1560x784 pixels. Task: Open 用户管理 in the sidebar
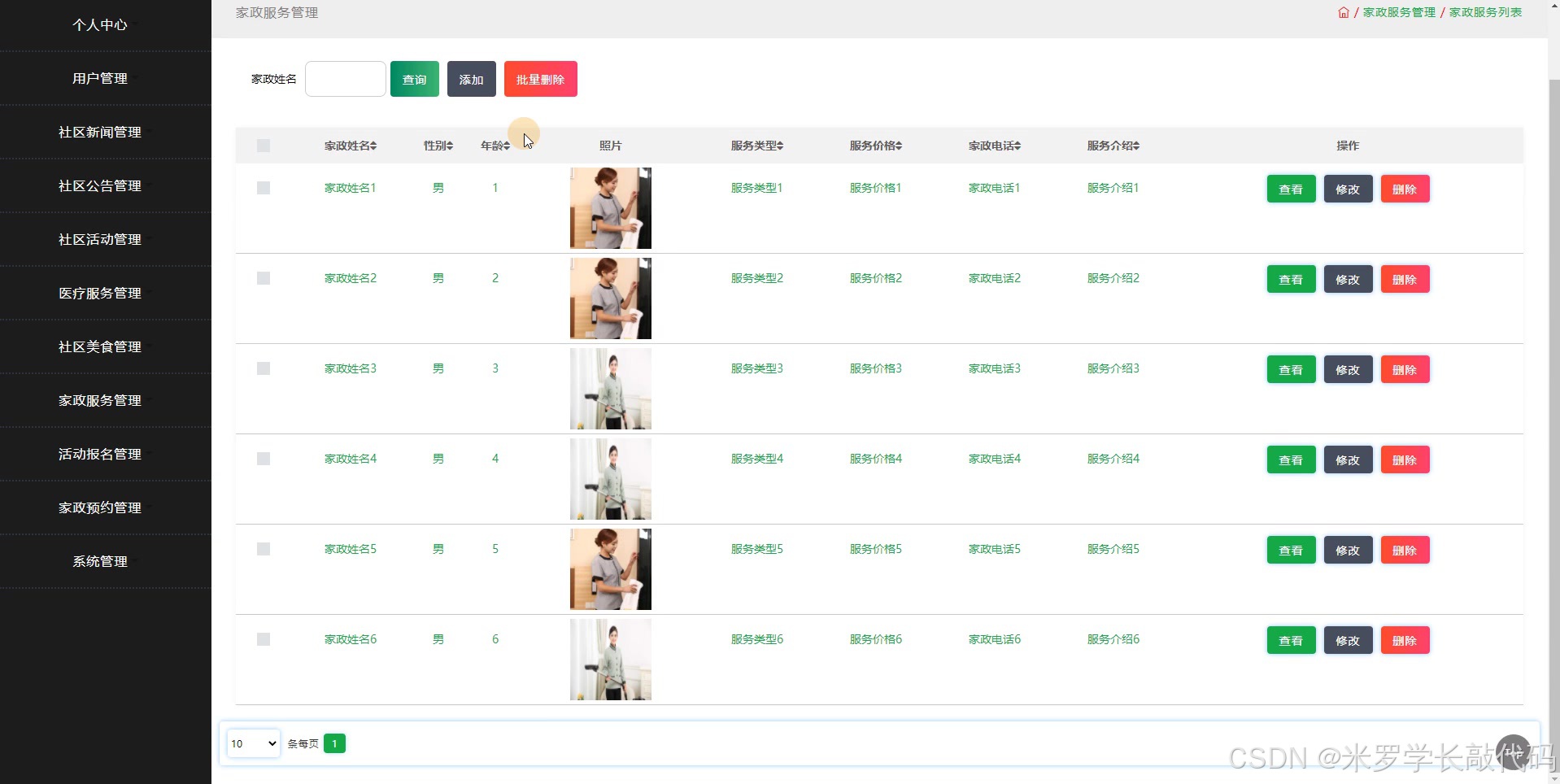pyautogui.click(x=100, y=79)
